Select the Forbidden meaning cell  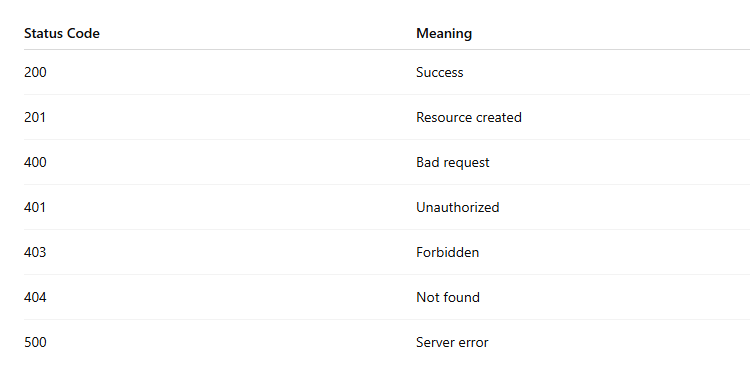[x=448, y=252]
